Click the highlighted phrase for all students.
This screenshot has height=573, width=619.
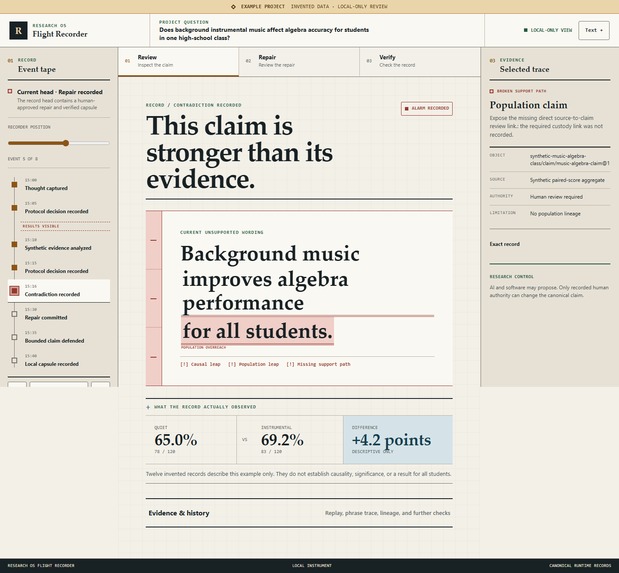point(258,331)
